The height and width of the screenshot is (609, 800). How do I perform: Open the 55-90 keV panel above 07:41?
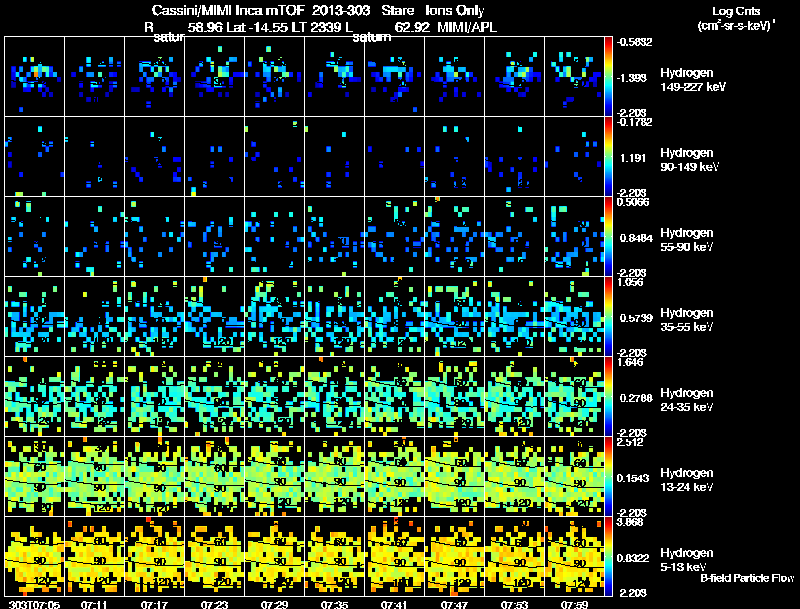pos(394,237)
